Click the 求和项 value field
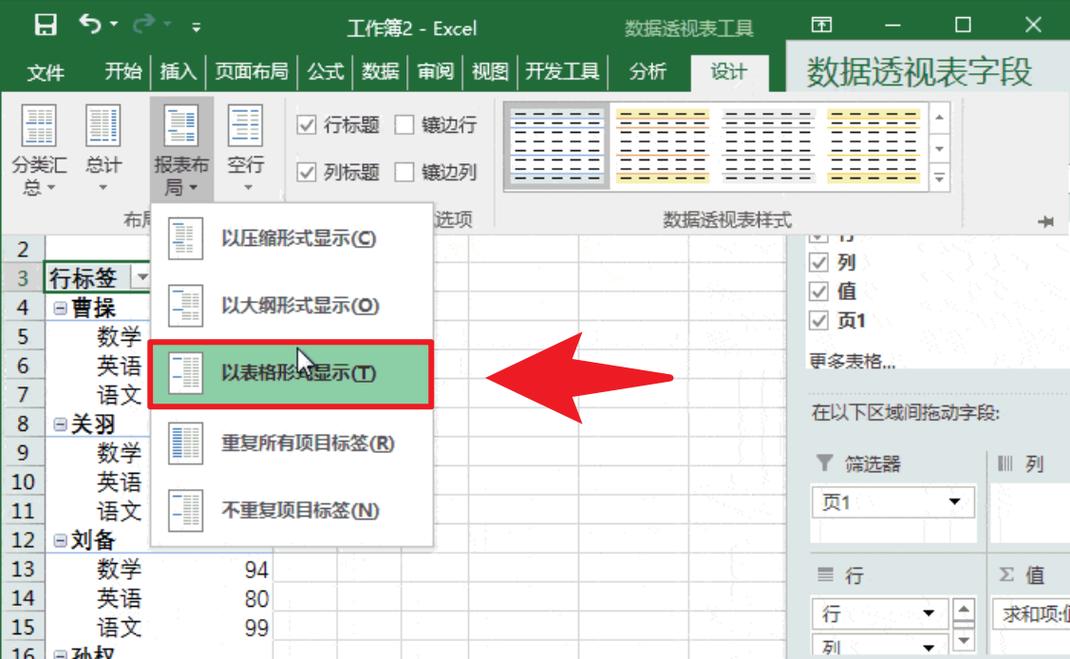The image size is (1070, 659). [1030, 614]
